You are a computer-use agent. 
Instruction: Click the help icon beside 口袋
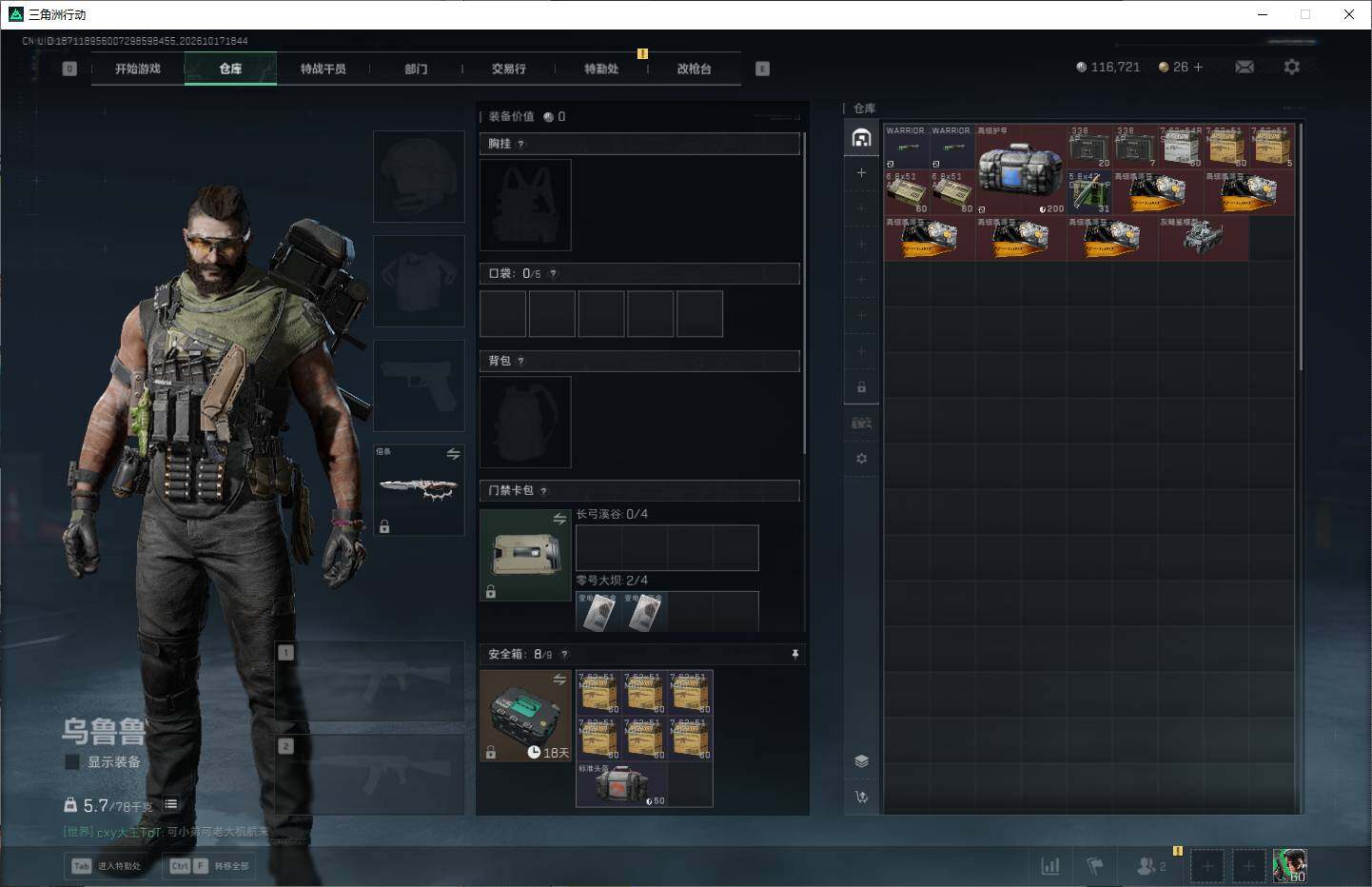[553, 274]
